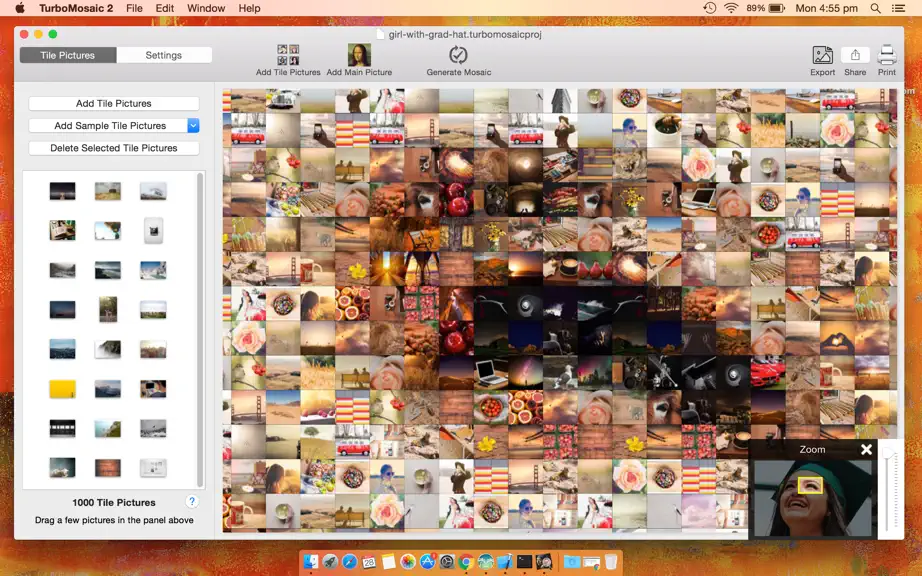
Task: Expand the Add Sample Tile Pictures dropdown arrow
Action: pyautogui.click(x=193, y=125)
